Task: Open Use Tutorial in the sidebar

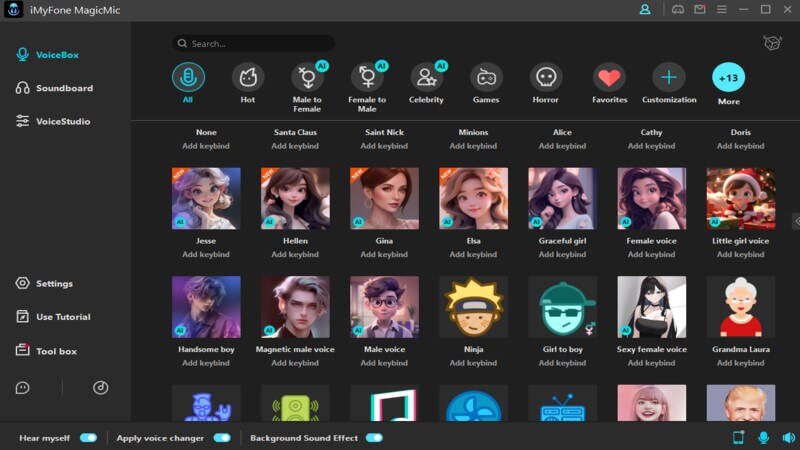Action: [53, 317]
